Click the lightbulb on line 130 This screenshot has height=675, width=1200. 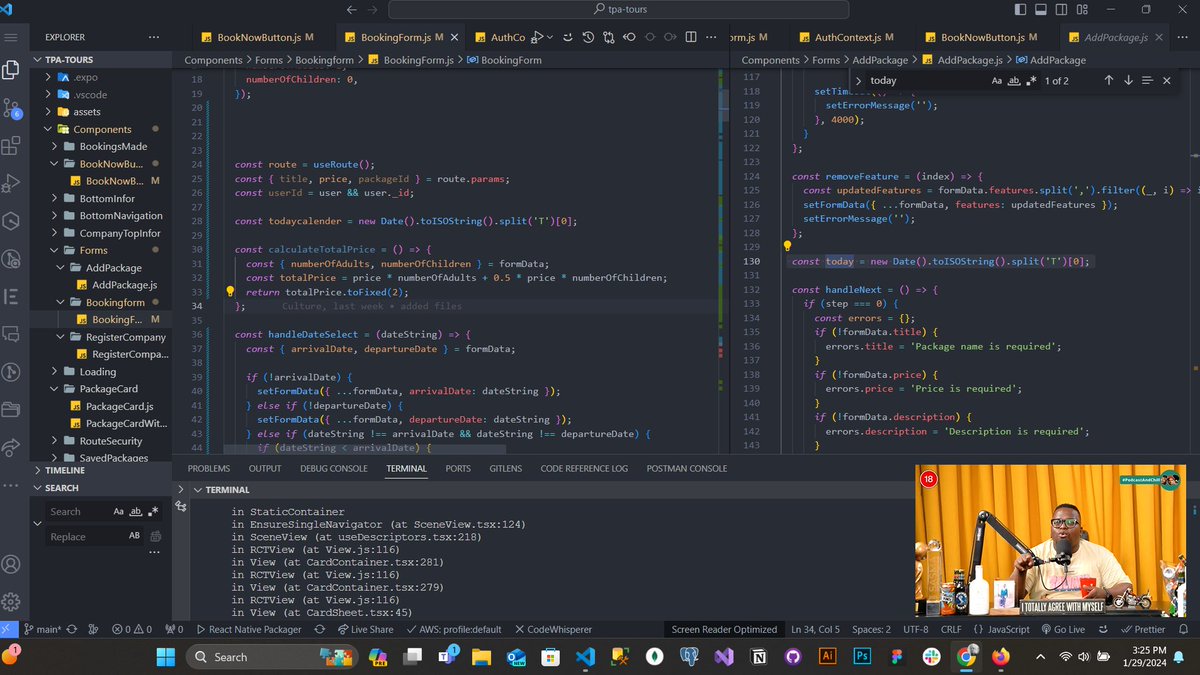787,246
